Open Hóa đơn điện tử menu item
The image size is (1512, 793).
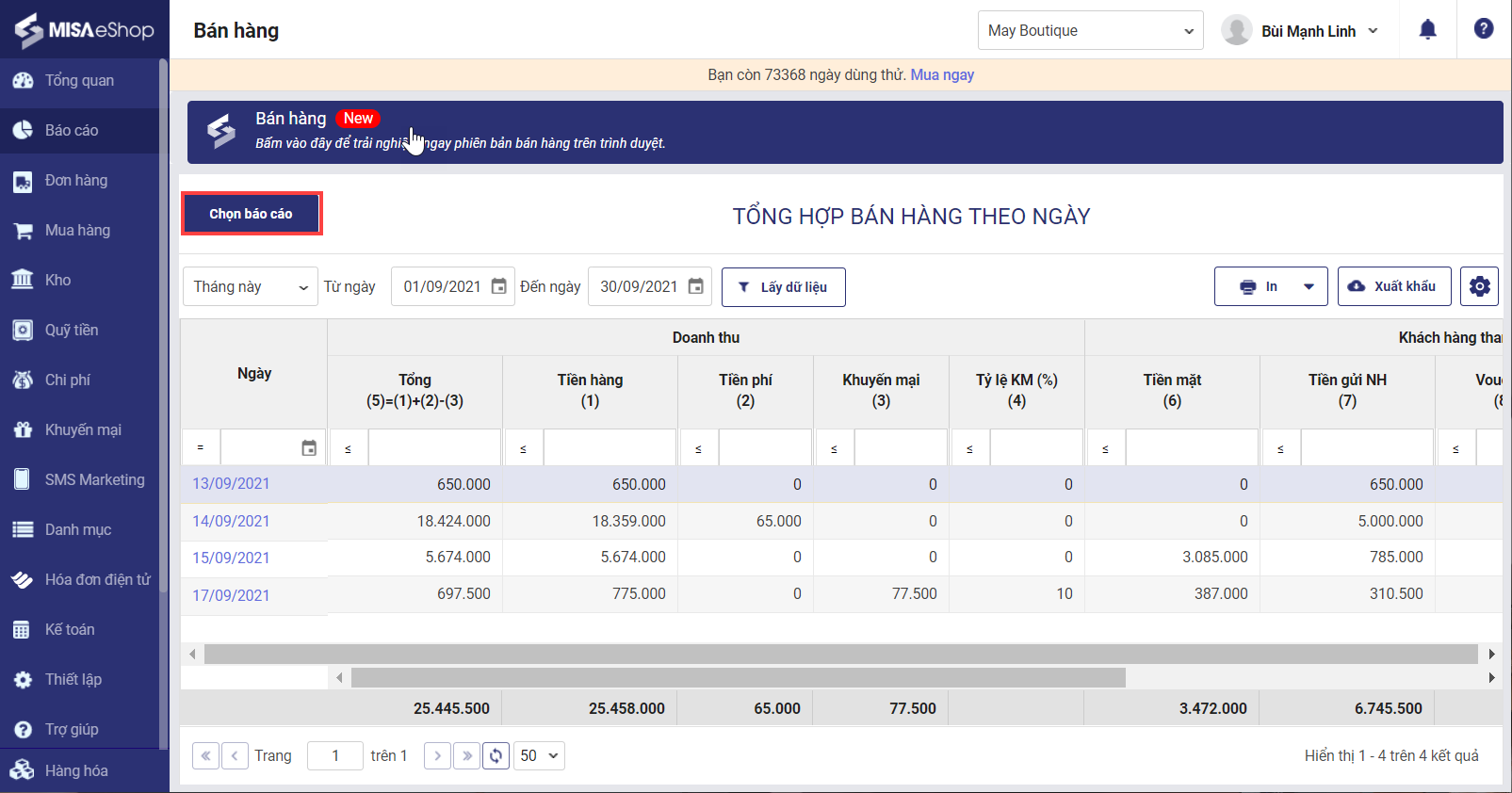pos(97,579)
